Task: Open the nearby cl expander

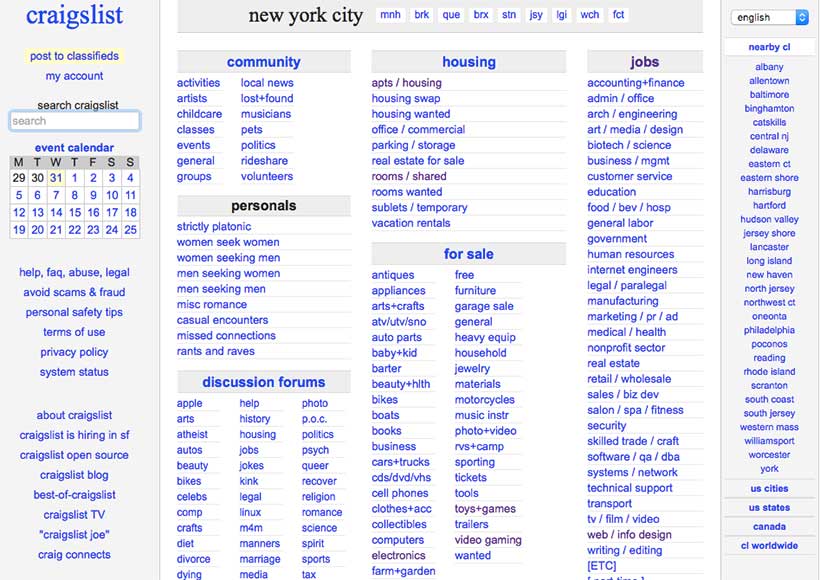Action: (x=769, y=47)
